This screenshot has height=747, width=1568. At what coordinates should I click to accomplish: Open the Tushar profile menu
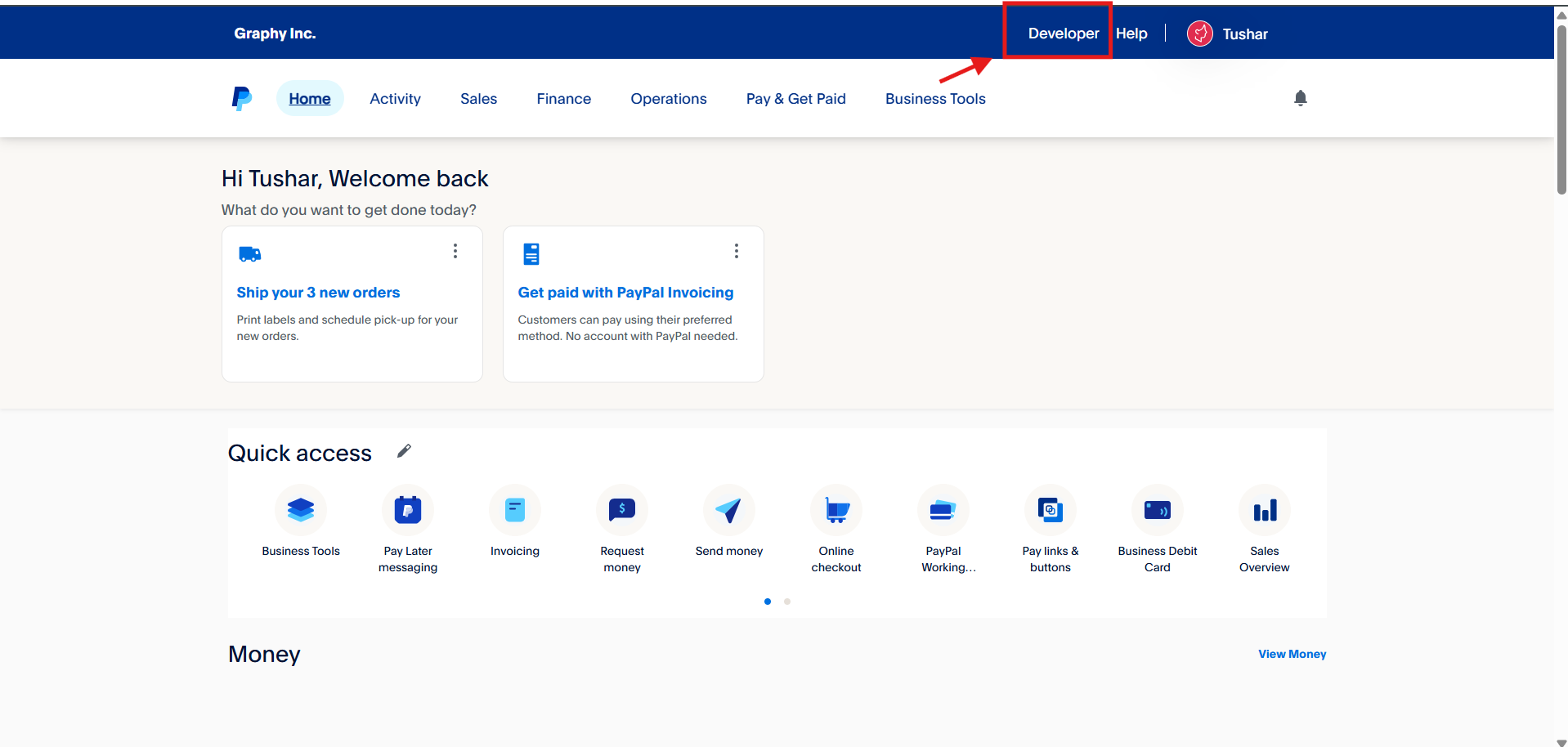[x=1228, y=34]
